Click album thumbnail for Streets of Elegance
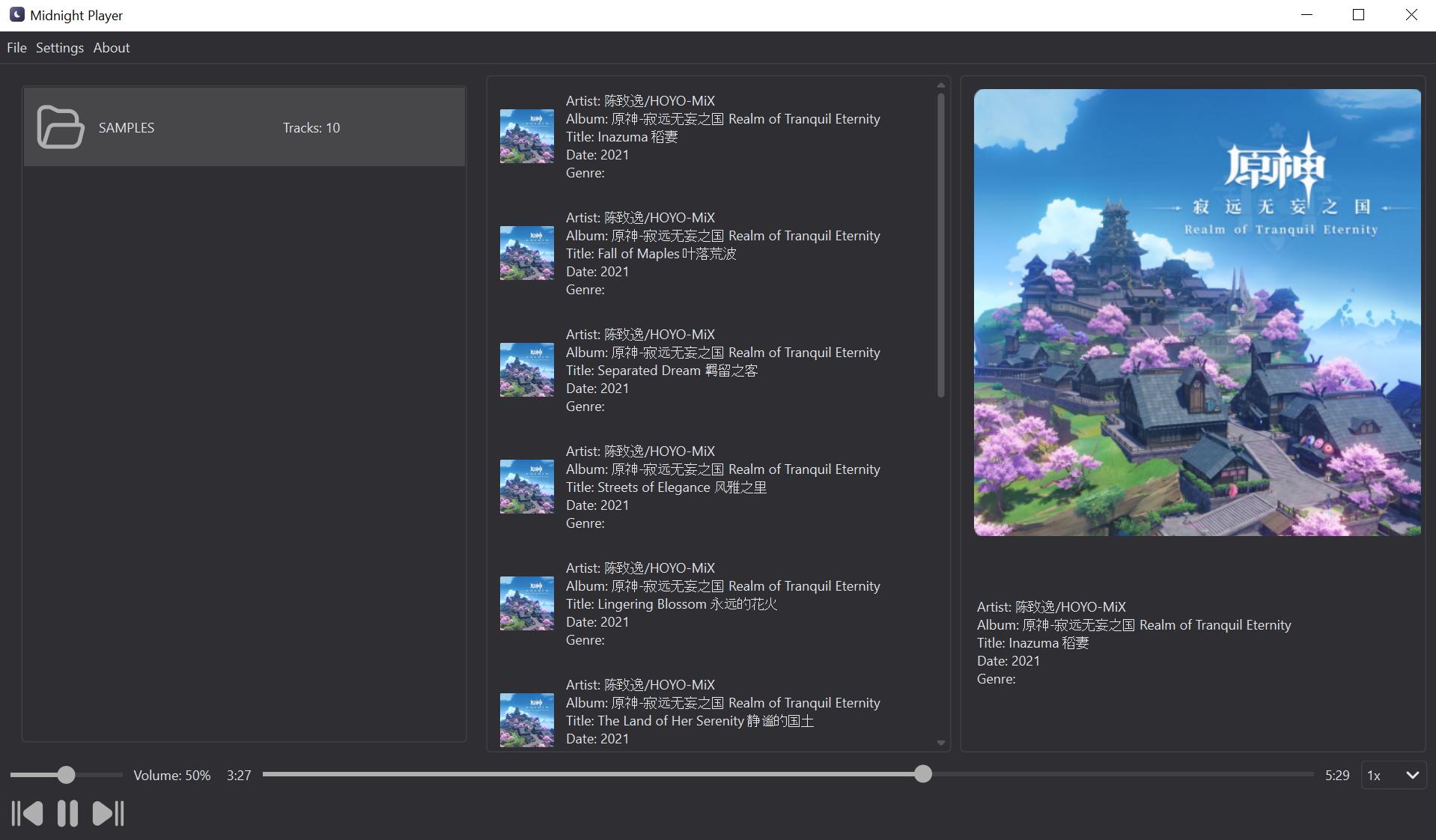Screen dimensions: 1436x840 coord(527,487)
